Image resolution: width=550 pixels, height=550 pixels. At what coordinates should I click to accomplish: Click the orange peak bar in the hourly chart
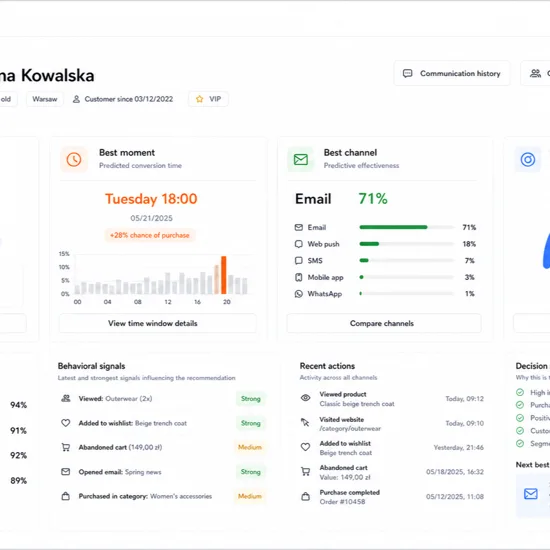(x=223, y=275)
